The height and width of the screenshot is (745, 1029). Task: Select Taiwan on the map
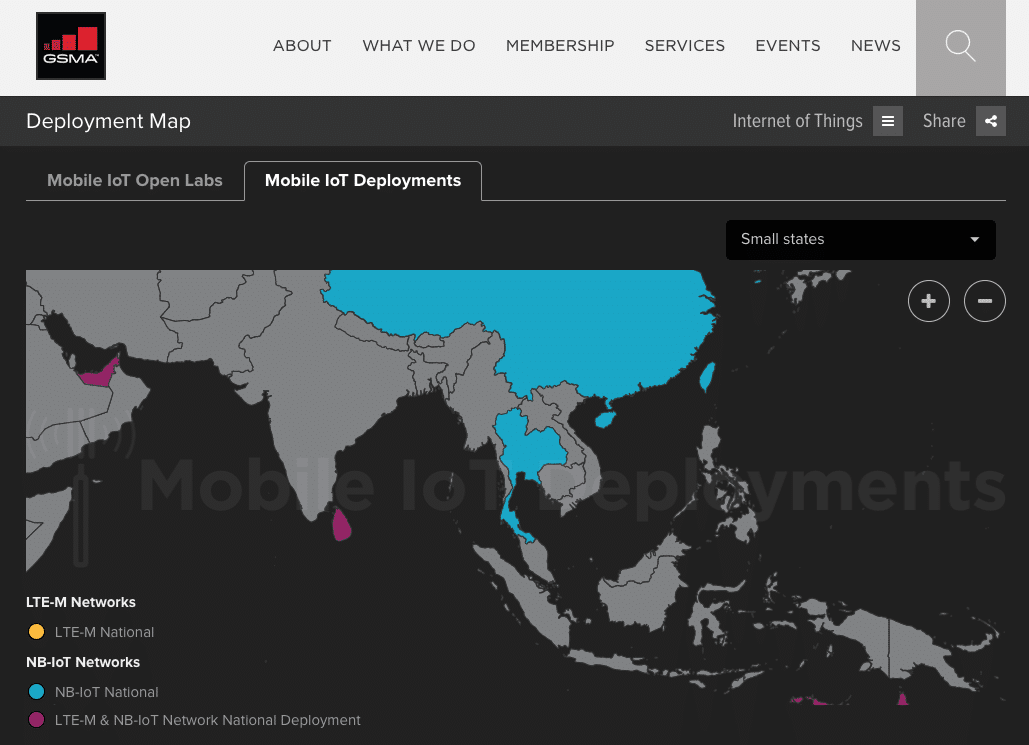click(x=707, y=377)
